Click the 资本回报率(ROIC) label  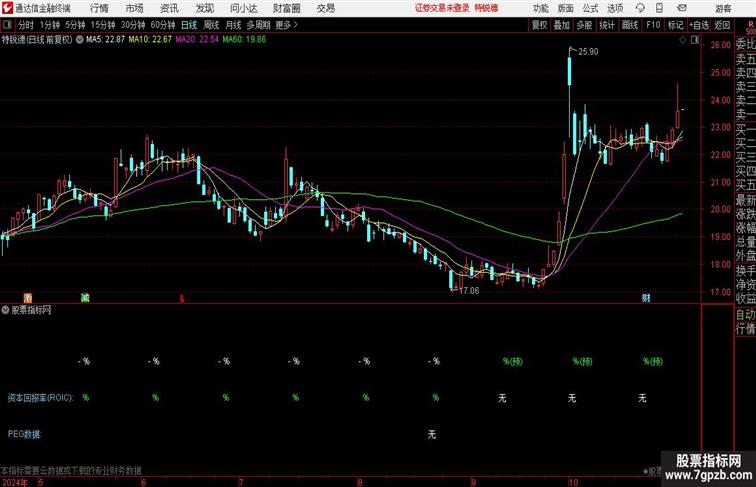coord(40,398)
